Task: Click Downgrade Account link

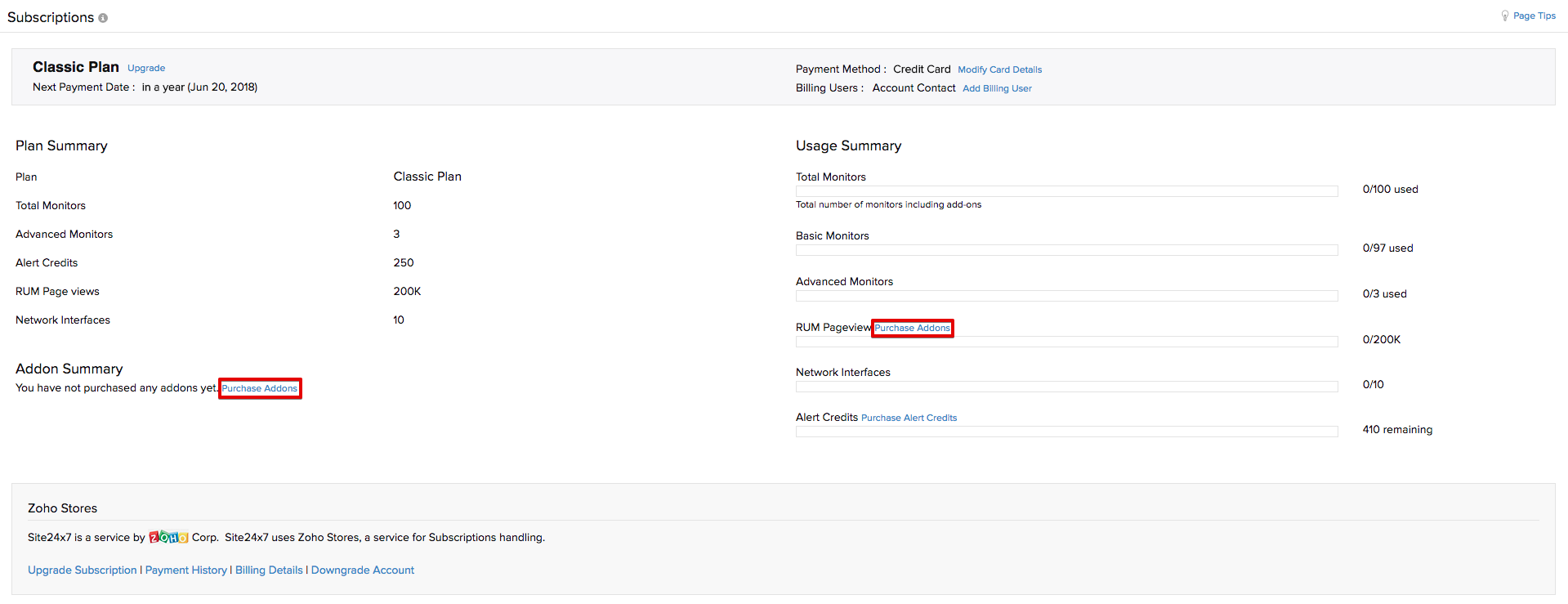Action: tap(363, 570)
